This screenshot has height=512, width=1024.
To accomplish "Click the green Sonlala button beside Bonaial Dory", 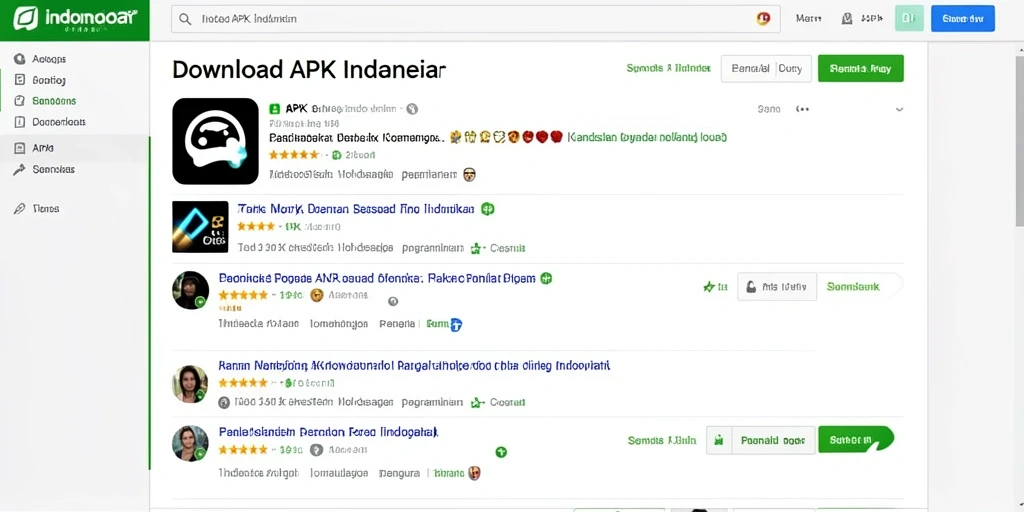I will (x=860, y=69).
